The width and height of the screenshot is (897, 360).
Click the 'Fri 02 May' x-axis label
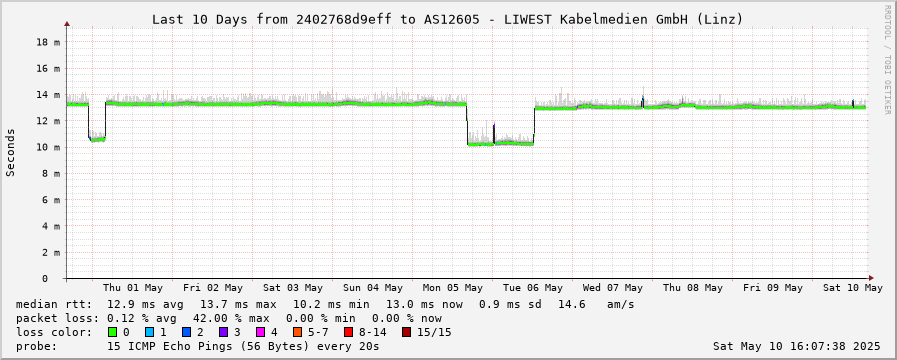click(x=213, y=288)
